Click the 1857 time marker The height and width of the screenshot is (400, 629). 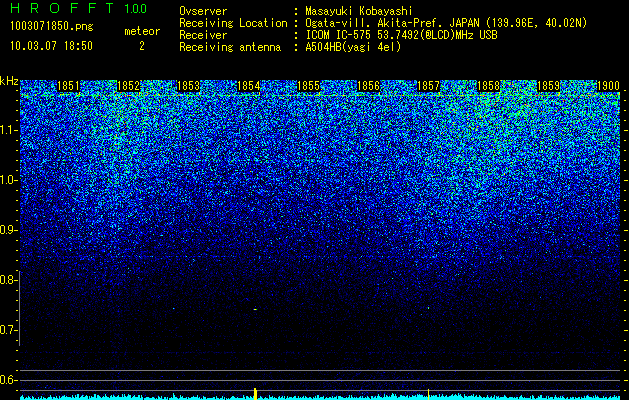click(x=428, y=86)
